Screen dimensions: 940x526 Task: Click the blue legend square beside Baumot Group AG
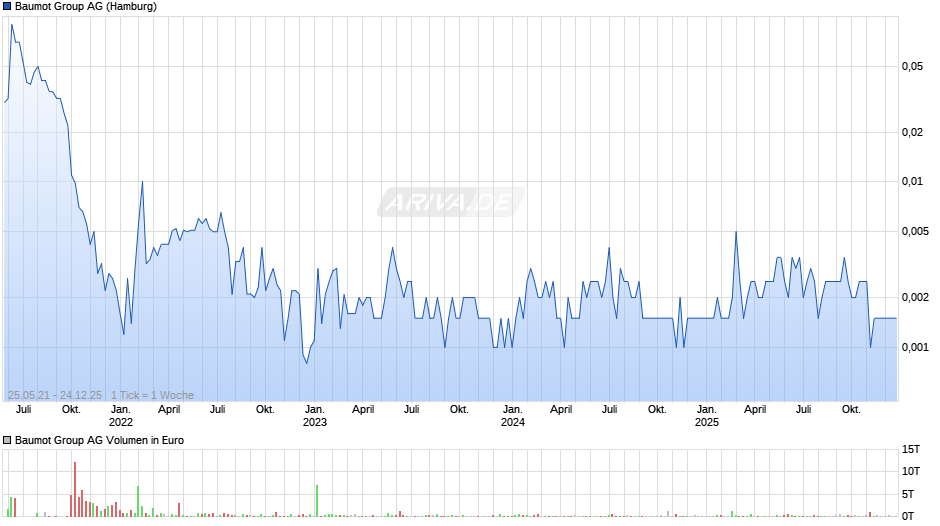(7, 7)
